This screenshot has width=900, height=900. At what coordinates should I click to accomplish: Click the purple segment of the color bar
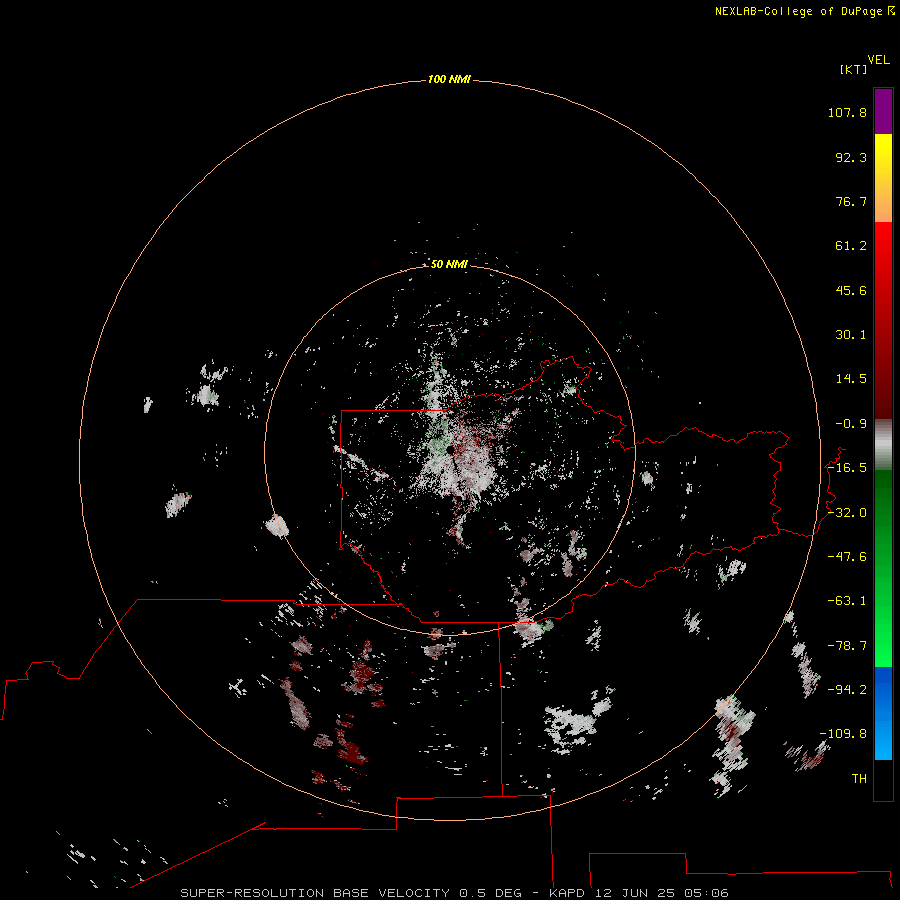883,111
